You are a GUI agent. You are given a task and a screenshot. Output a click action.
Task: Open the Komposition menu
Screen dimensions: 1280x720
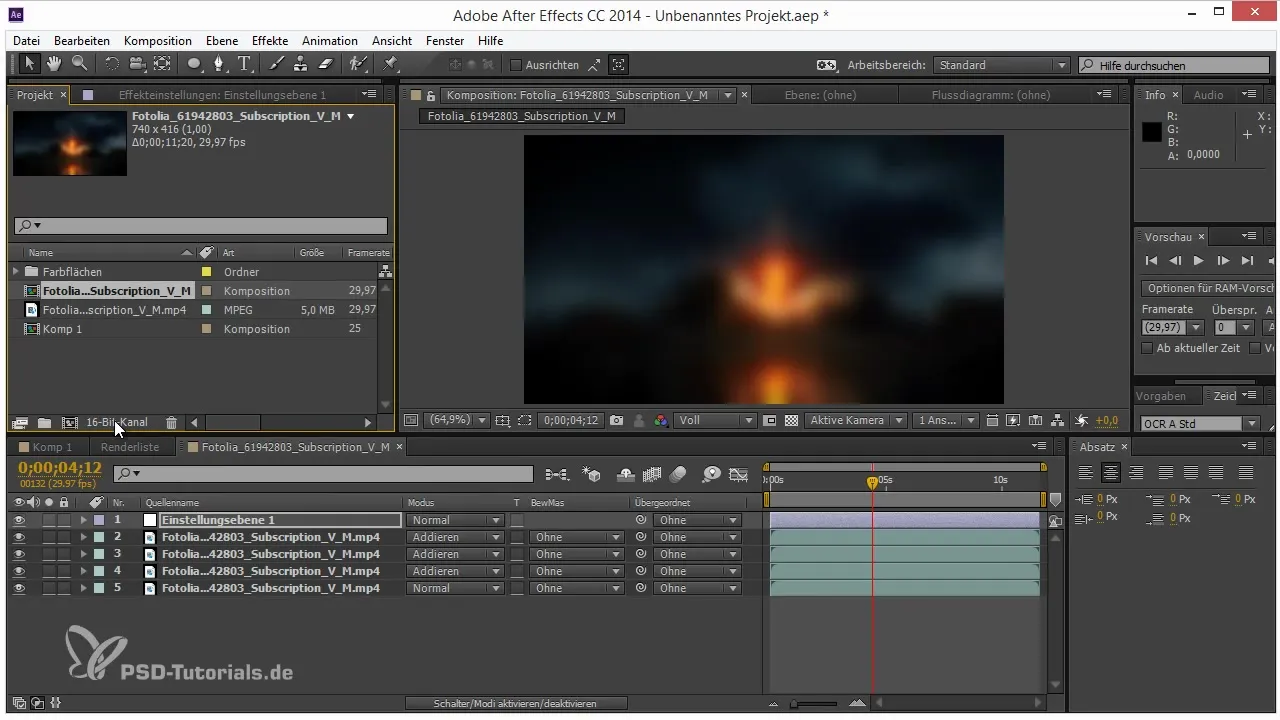pyautogui.click(x=158, y=41)
